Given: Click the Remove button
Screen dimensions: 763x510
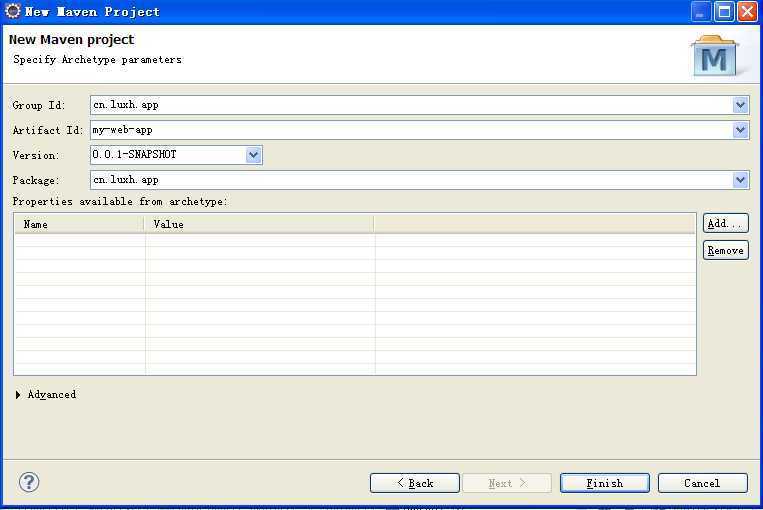Looking at the screenshot, I should click(725, 250).
